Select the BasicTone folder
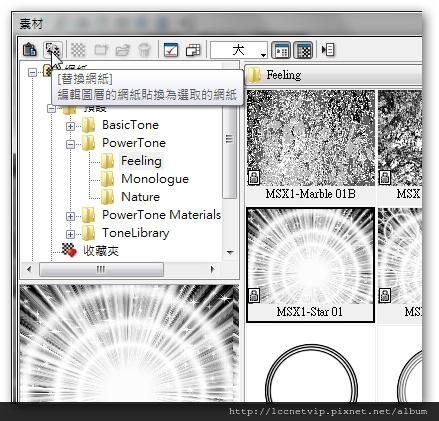Viewport: 439px width, 421px height. [x=130, y=125]
